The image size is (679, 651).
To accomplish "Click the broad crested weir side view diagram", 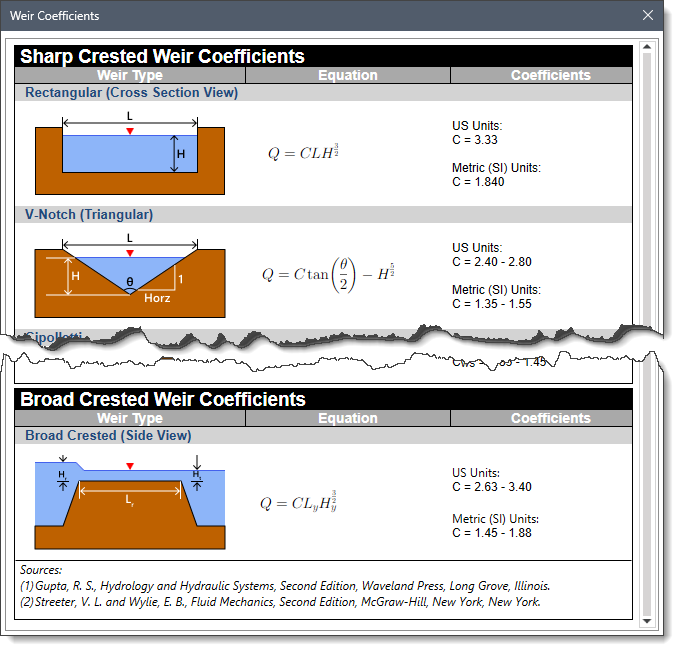I will [130, 502].
